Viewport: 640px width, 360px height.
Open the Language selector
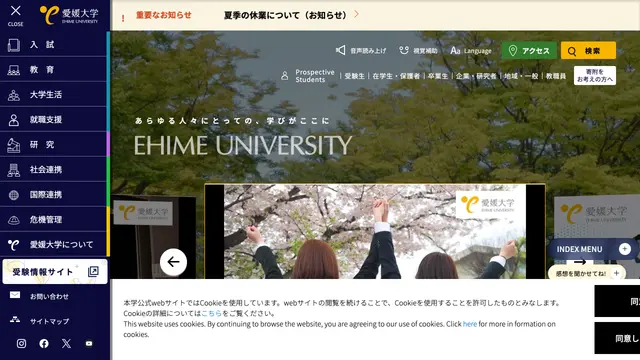[x=471, y=51]
